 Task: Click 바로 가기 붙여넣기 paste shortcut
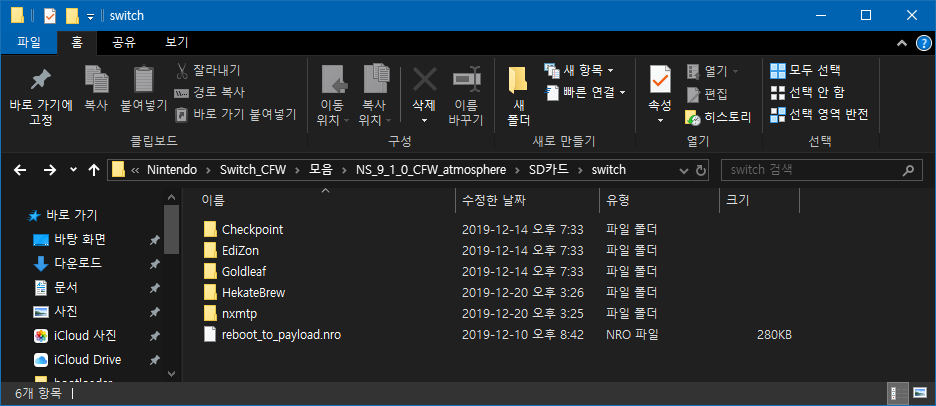(235, 114)
